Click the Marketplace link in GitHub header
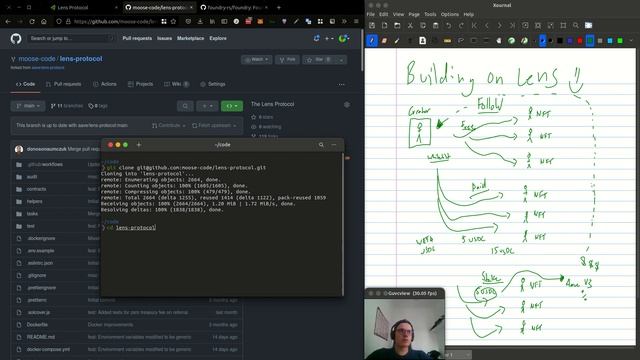The width and height of the screenshot is (640, 360). click(191, 38)
